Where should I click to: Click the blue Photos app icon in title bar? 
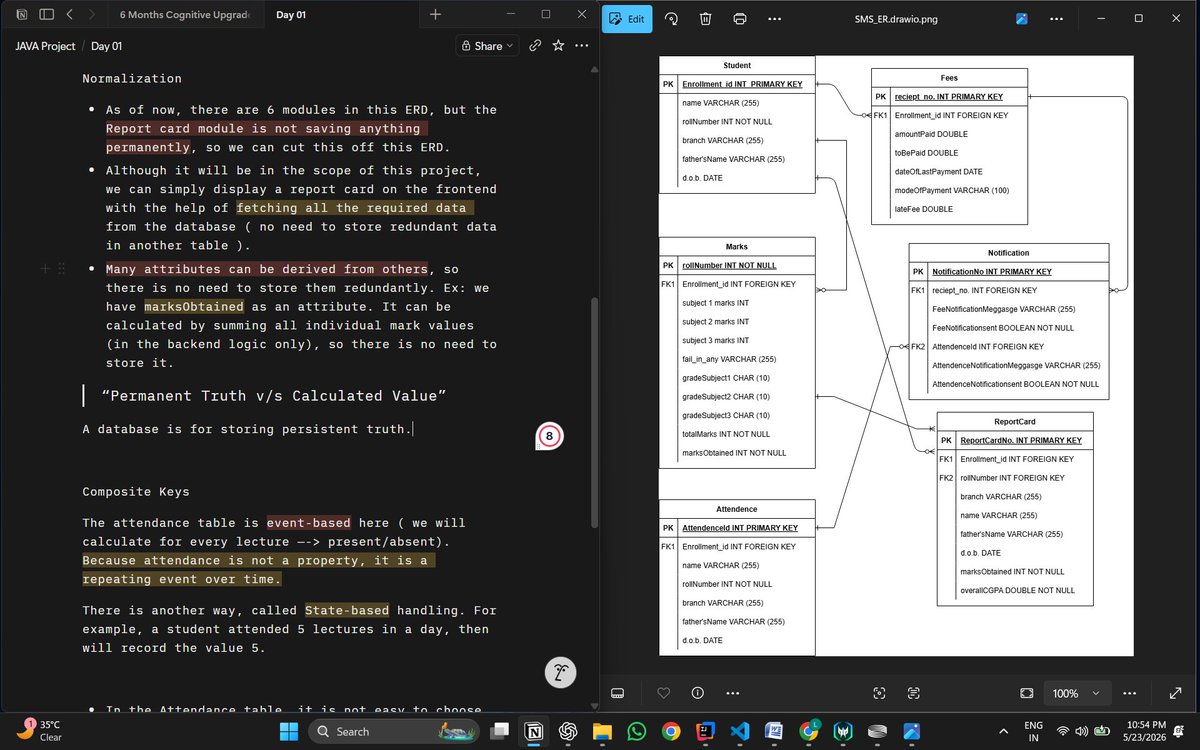pos(1022,19)
